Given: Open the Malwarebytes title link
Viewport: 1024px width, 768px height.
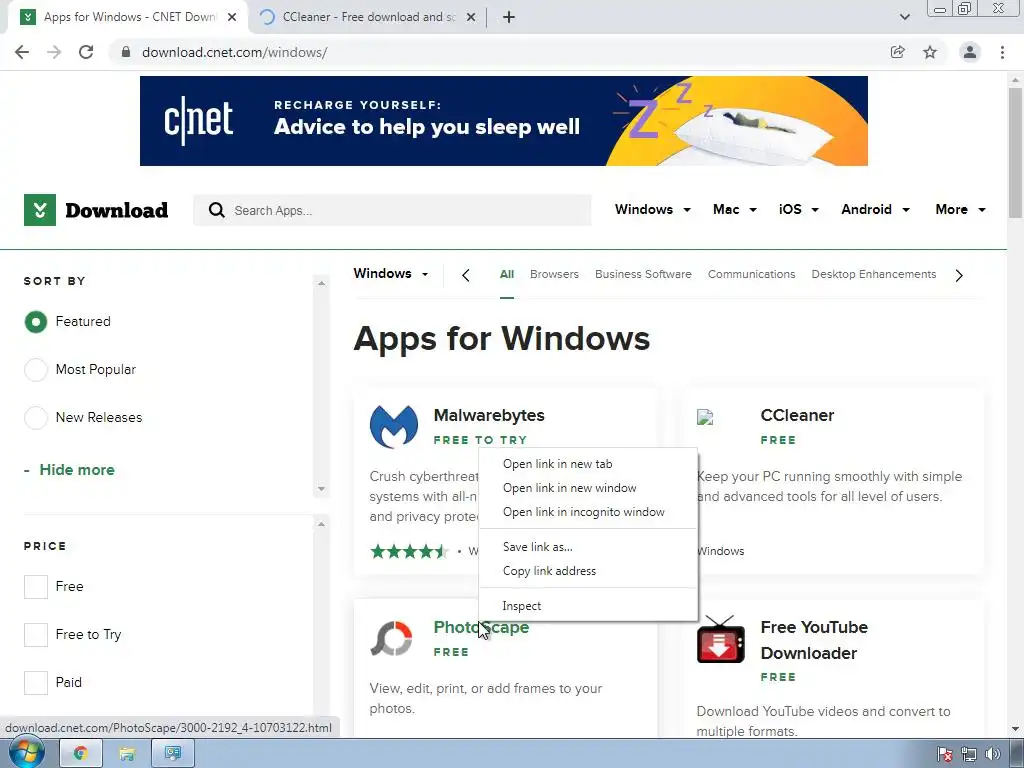Looking at the screenshot, I should (489, 415).
